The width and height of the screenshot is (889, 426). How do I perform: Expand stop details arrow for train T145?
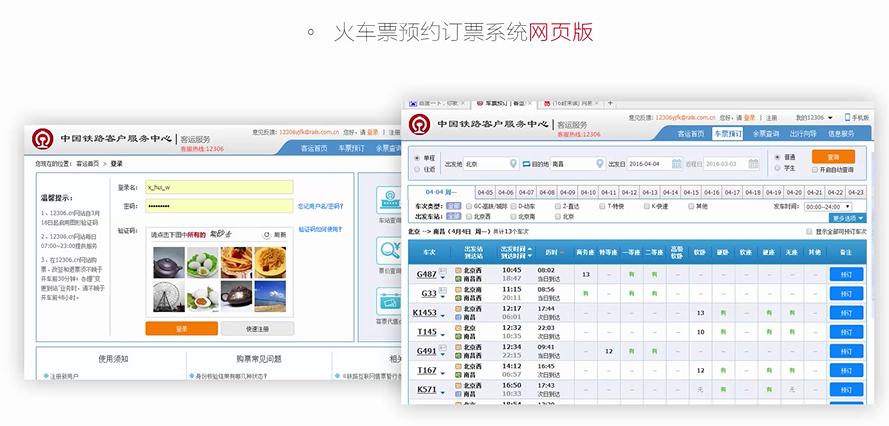(442, 335)
